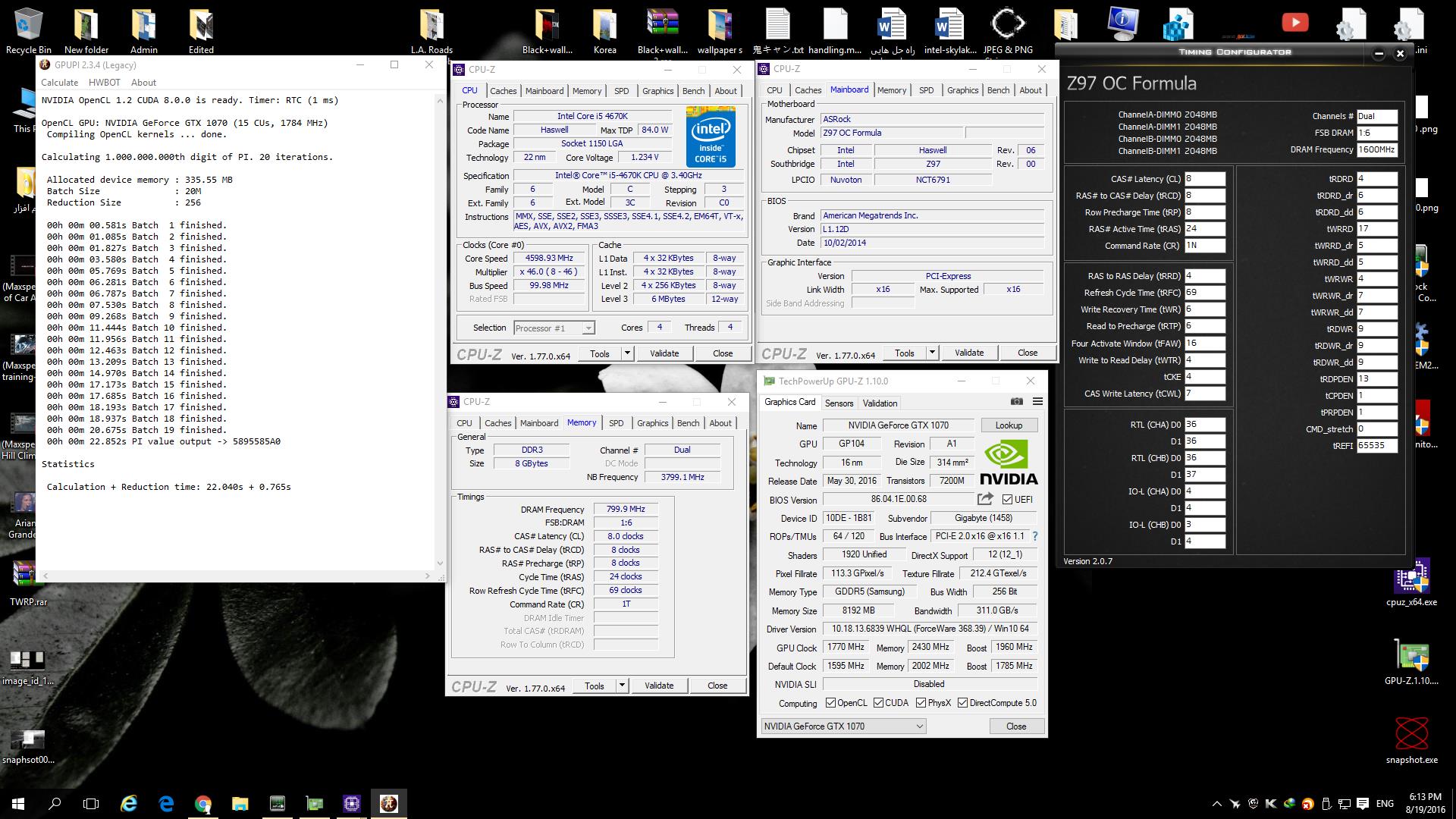Select the GPU-Z.1.10 desktop icon
The image size is (1456, 819).
[x=1411, y=664]
